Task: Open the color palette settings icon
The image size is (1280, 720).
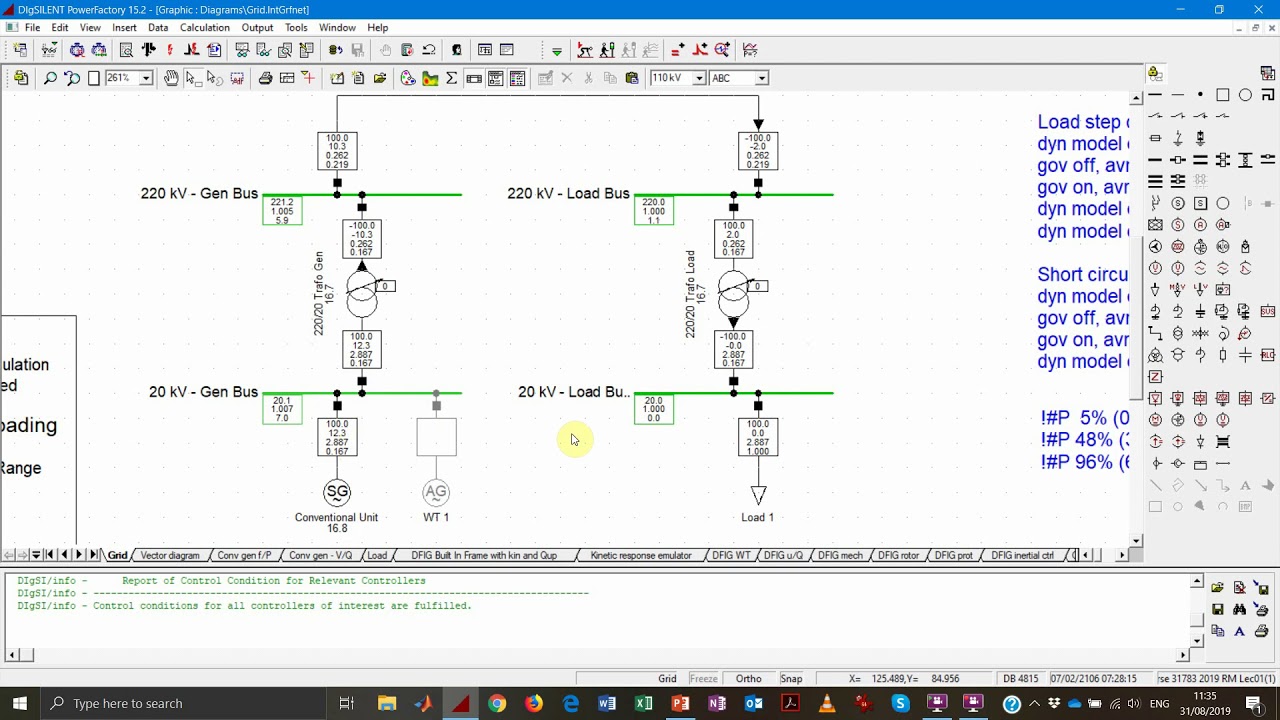Action: [x=408, y=78]
